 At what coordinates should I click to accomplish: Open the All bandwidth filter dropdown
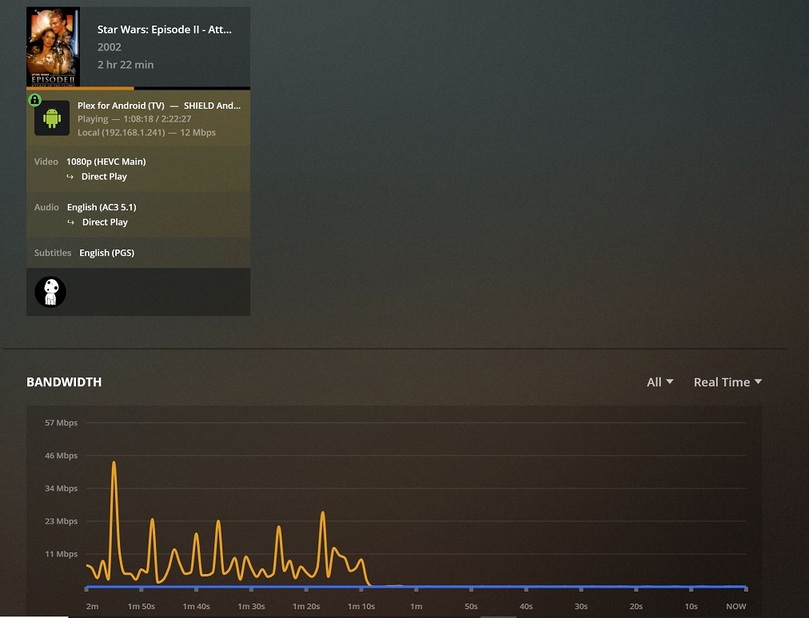click(x=660, y=382)
